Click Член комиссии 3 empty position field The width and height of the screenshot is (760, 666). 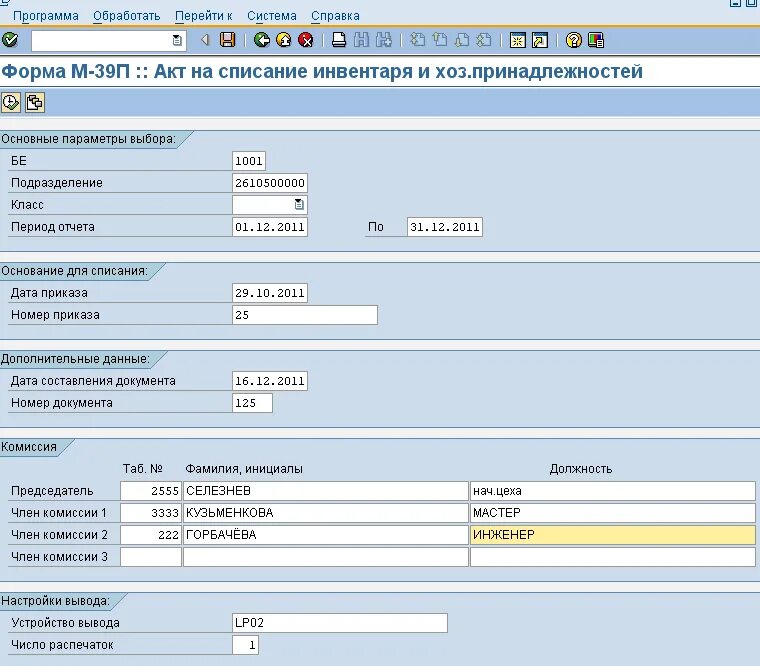613,557
